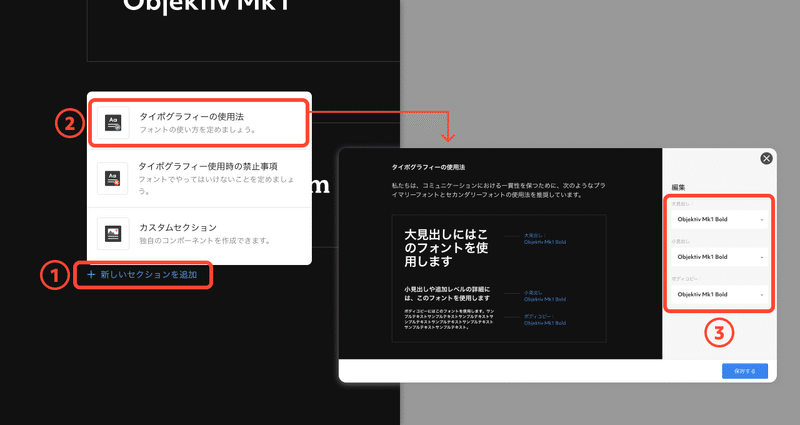Click the blue 大見出し label in the preview

535,236
